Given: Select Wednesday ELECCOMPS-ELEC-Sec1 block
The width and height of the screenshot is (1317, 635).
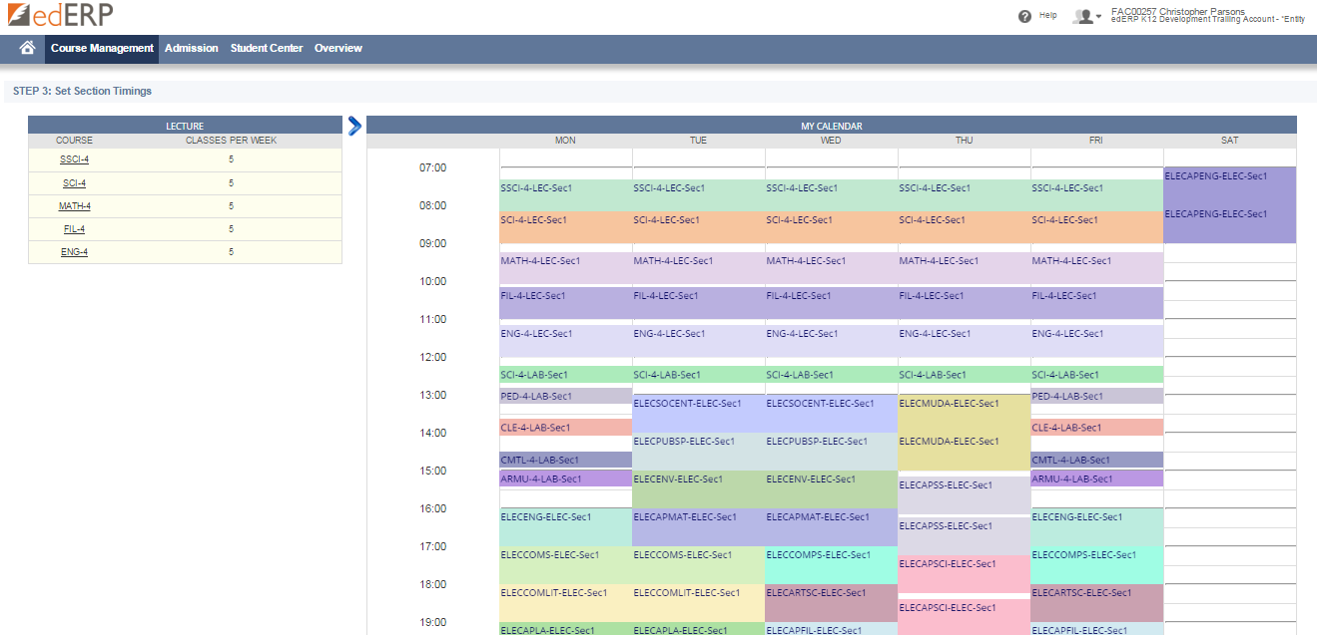Looking at the screenshot, I should click(832, 566).
